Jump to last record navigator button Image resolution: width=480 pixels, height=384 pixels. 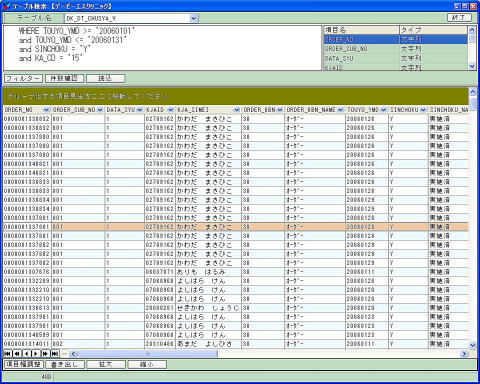tap(55, 354)
